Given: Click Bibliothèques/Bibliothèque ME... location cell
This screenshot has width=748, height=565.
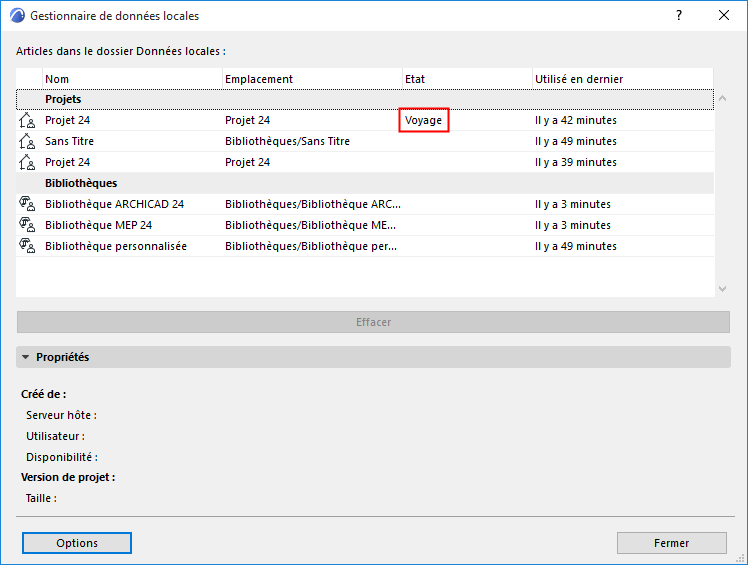Looking at the screenshot, I should [x=311, y=225].
